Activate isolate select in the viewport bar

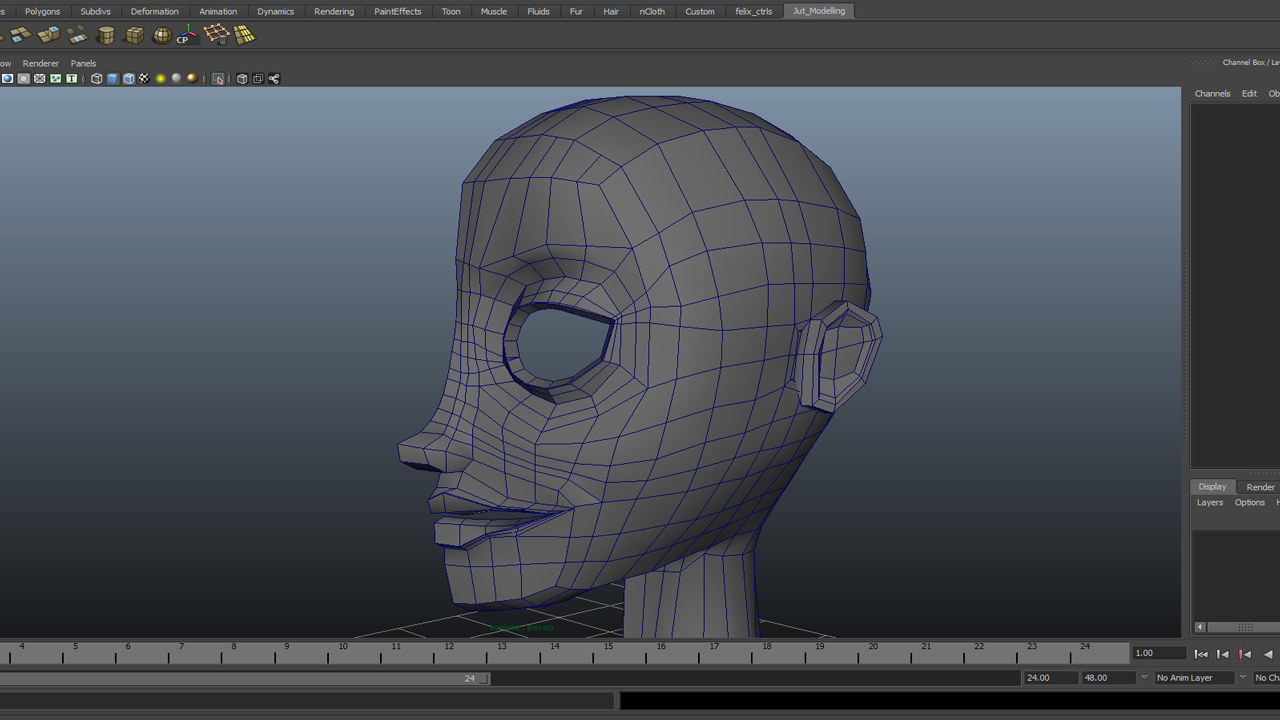219,78
